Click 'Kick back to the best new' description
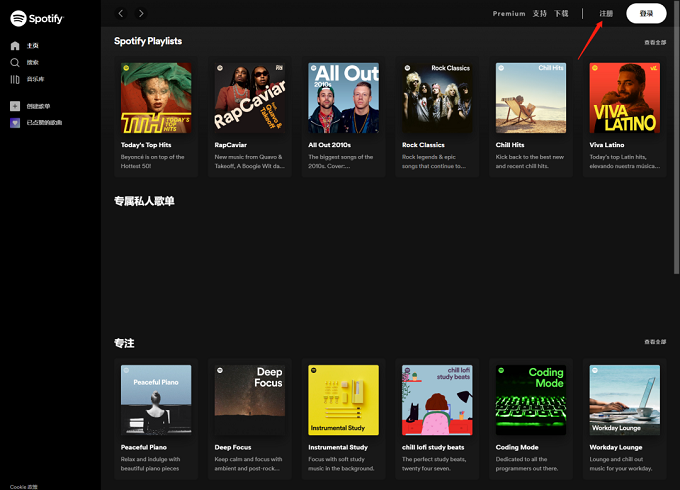680x490 pixels. (x=530, y=161)
